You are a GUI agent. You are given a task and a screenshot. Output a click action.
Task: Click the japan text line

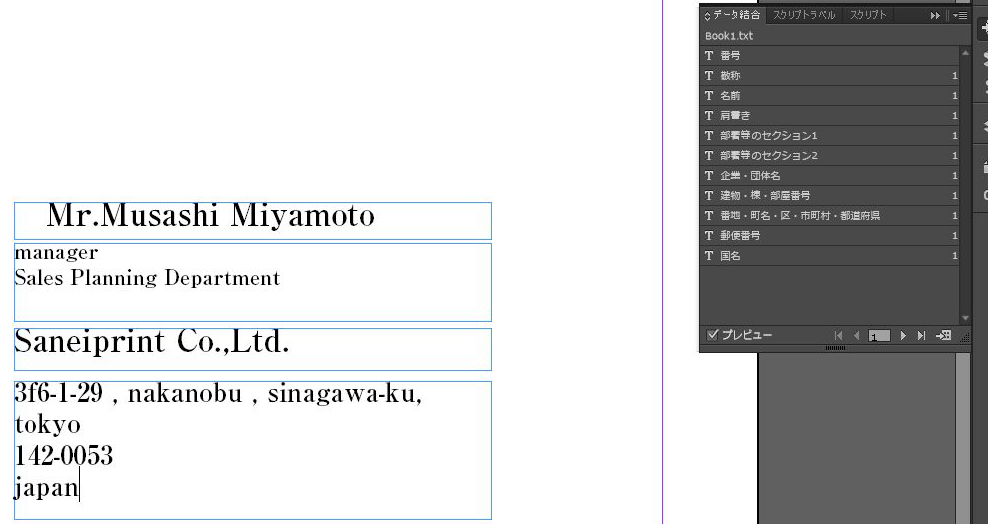47,487
